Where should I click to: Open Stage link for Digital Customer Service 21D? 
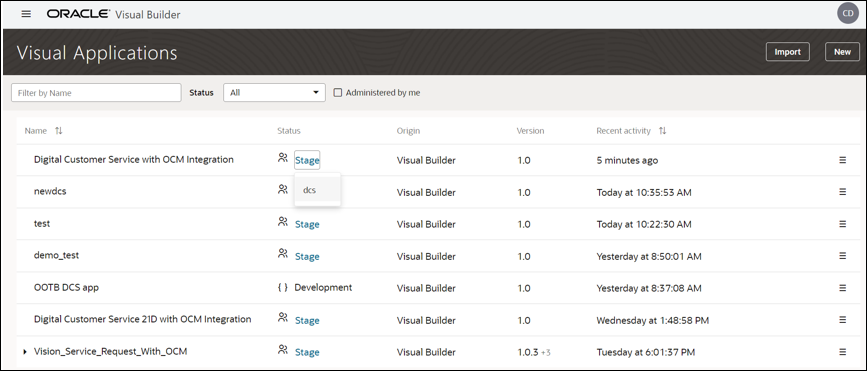point(307,321)
